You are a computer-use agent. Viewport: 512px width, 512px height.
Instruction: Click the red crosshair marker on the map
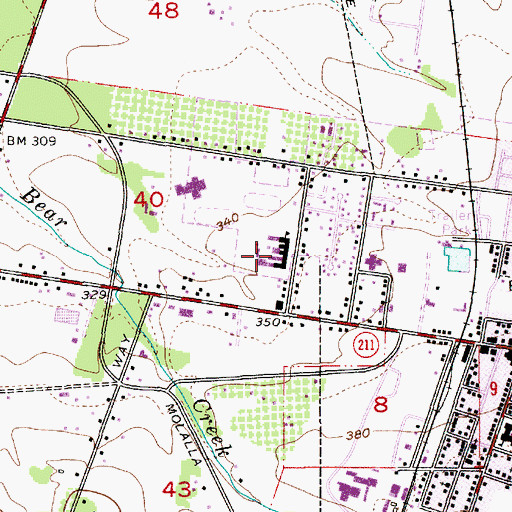click(256, 256)
